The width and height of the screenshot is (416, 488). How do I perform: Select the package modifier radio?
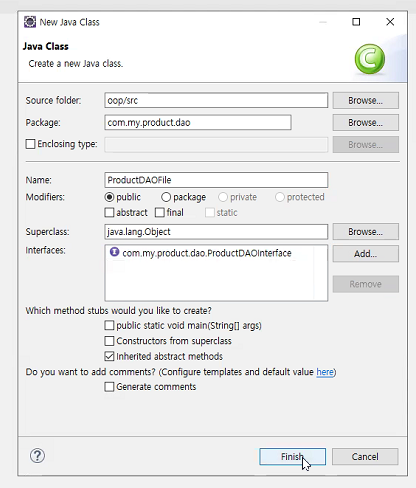pos(166,197)
